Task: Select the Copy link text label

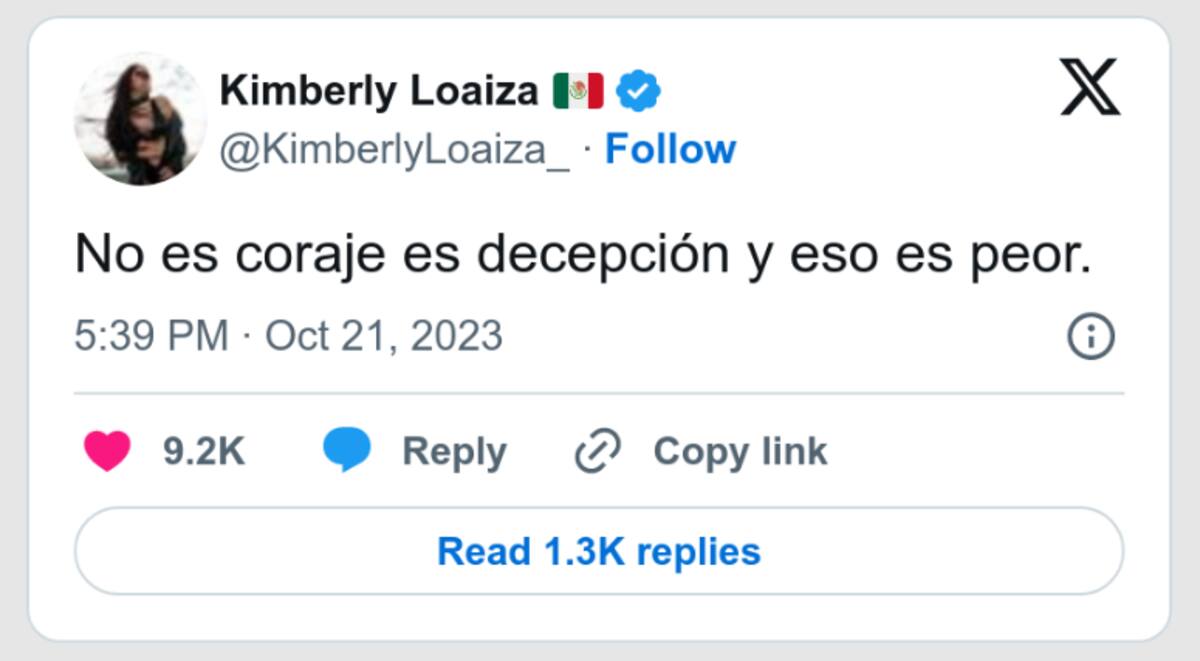Action: click(x=740, y=452)
